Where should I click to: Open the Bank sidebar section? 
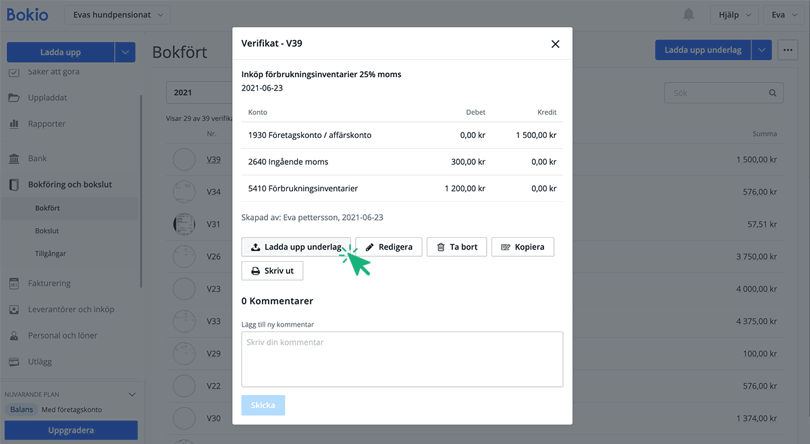(x=37, y=159)
